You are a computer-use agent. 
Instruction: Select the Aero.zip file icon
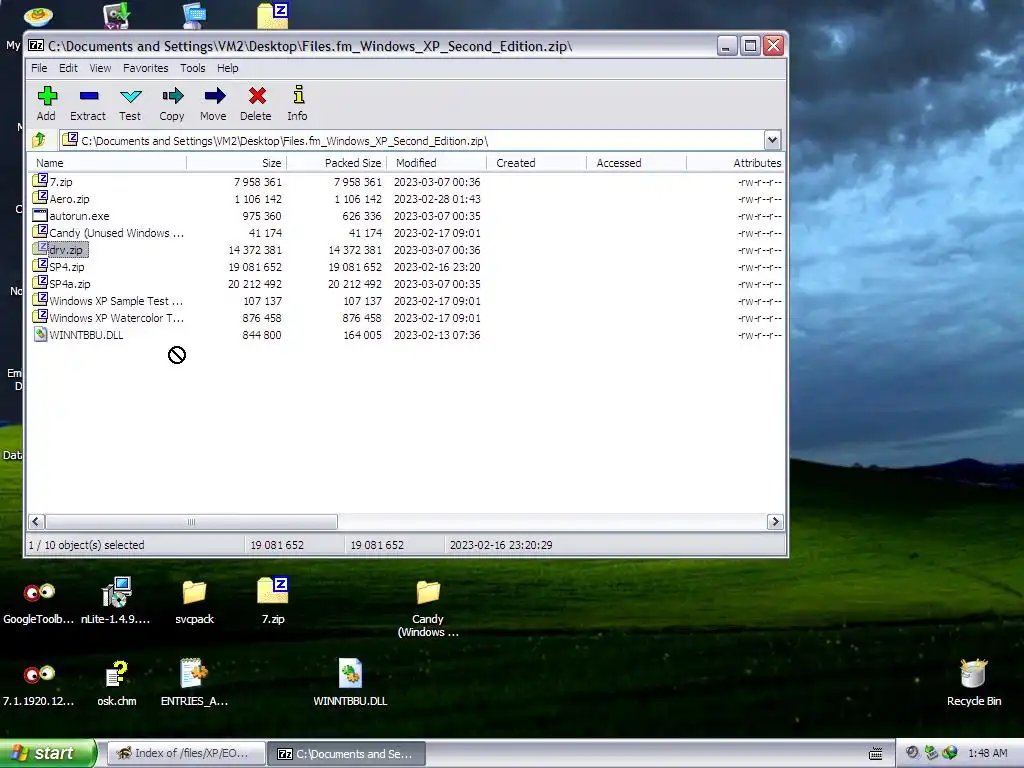pyautogui.click(x=40, y=197)
